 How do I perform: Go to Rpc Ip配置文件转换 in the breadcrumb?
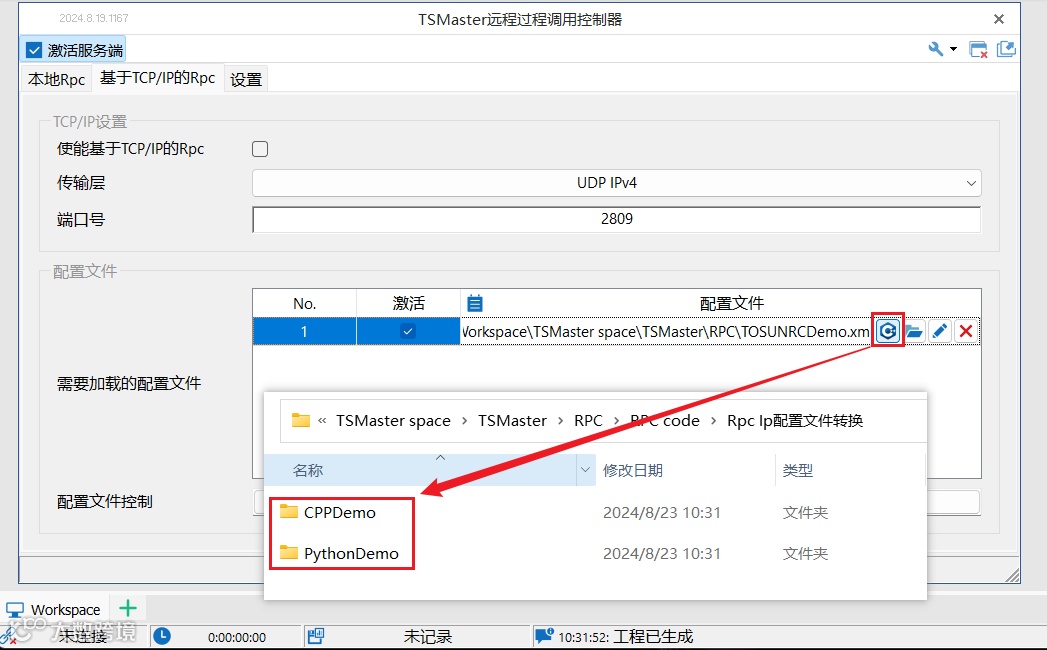click(795, 421)
